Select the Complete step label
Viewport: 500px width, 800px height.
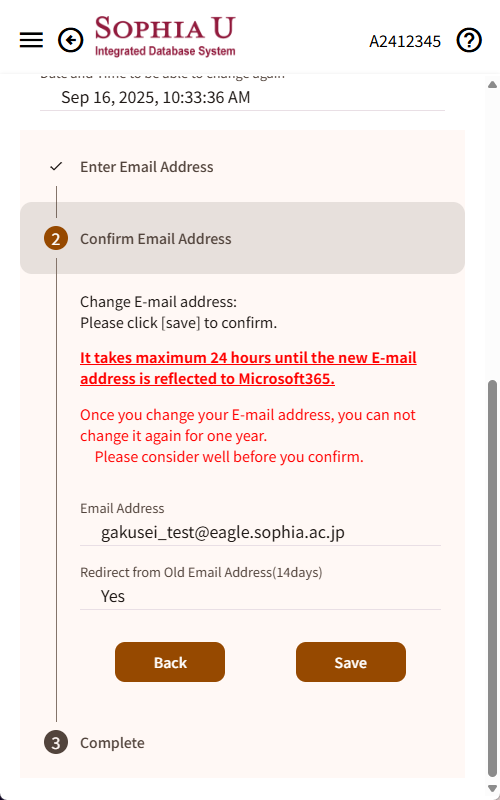(x=112, y=742)
